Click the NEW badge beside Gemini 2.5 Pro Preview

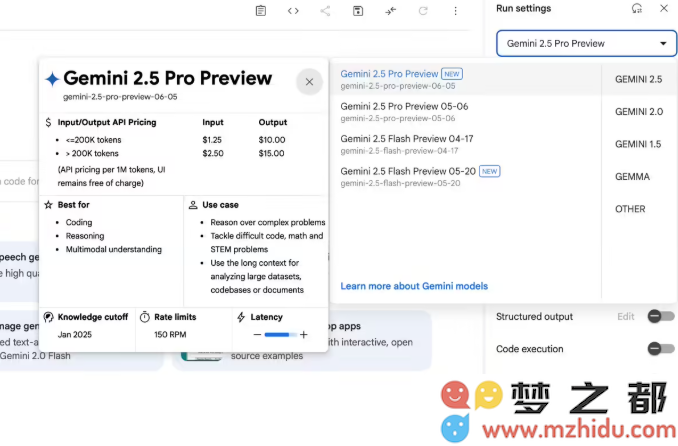pyautogui.click(x=452, y=74)
